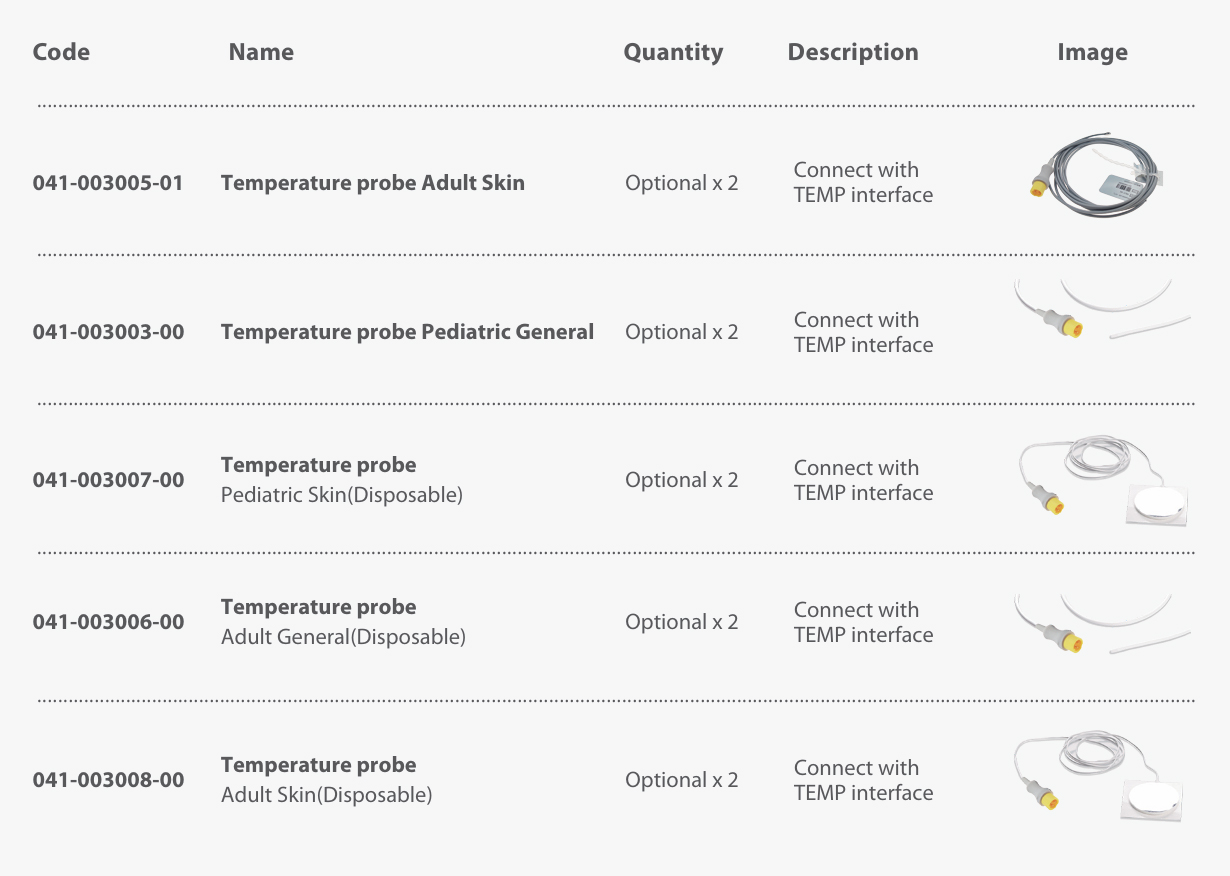The width and height of the screenshot is (1230, 876).
Task: Click the Code column header
Action: click(61, 52)
